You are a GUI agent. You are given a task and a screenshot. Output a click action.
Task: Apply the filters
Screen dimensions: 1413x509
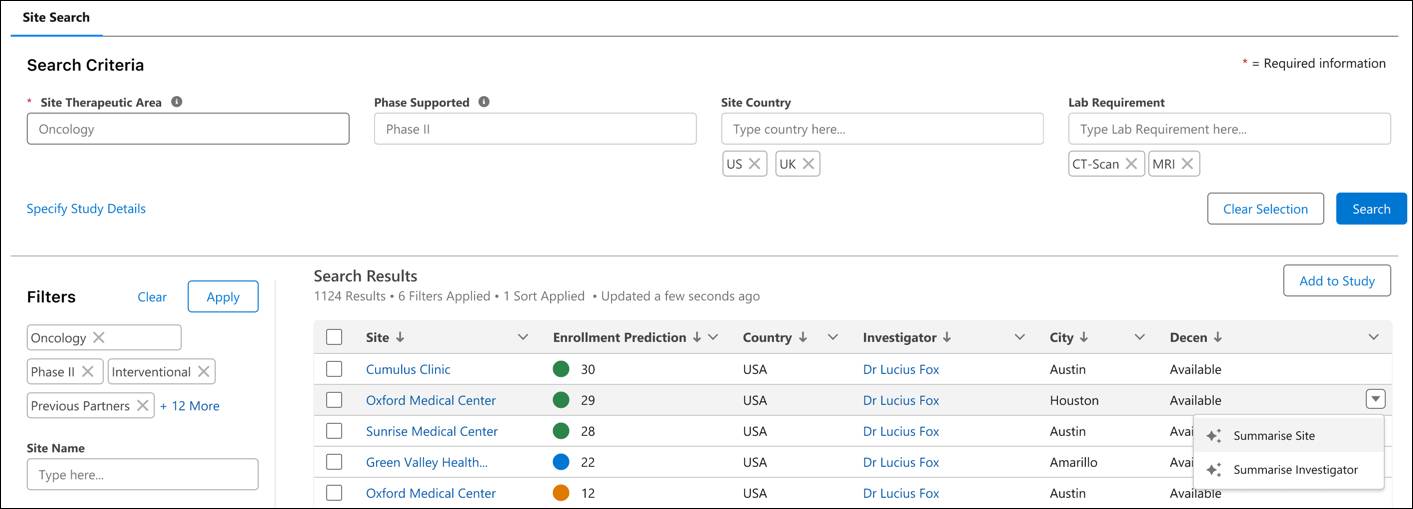coord(223,297)
